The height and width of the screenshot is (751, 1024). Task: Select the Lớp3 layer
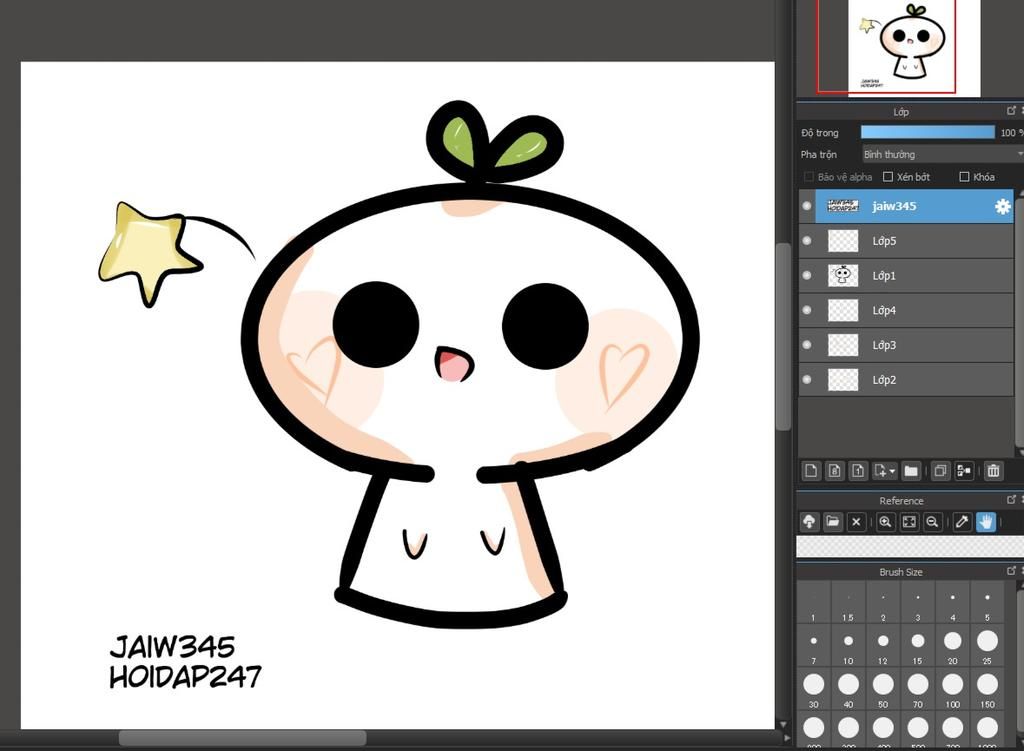coord(906,345)
